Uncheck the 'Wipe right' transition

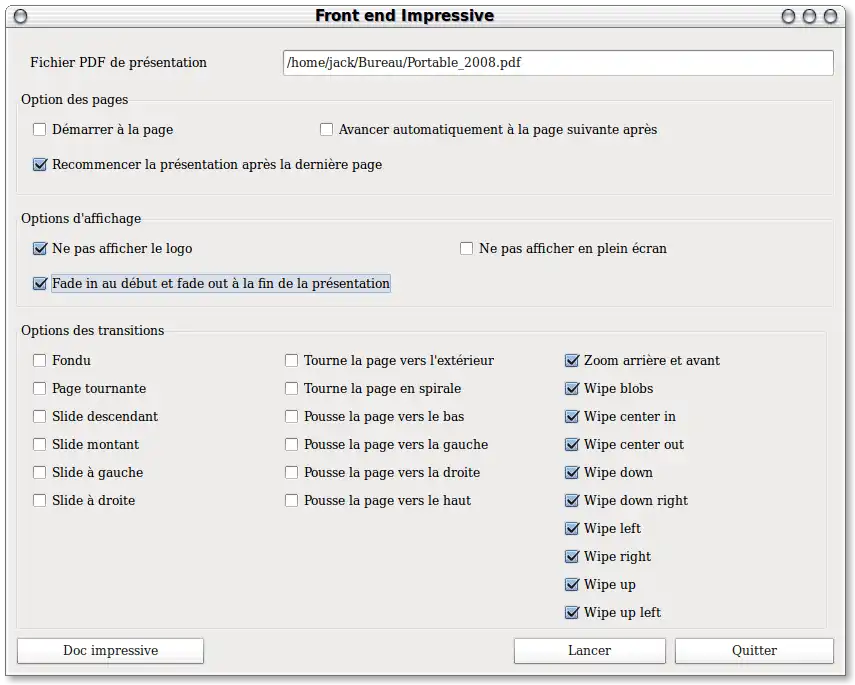(x=571, y=556)
